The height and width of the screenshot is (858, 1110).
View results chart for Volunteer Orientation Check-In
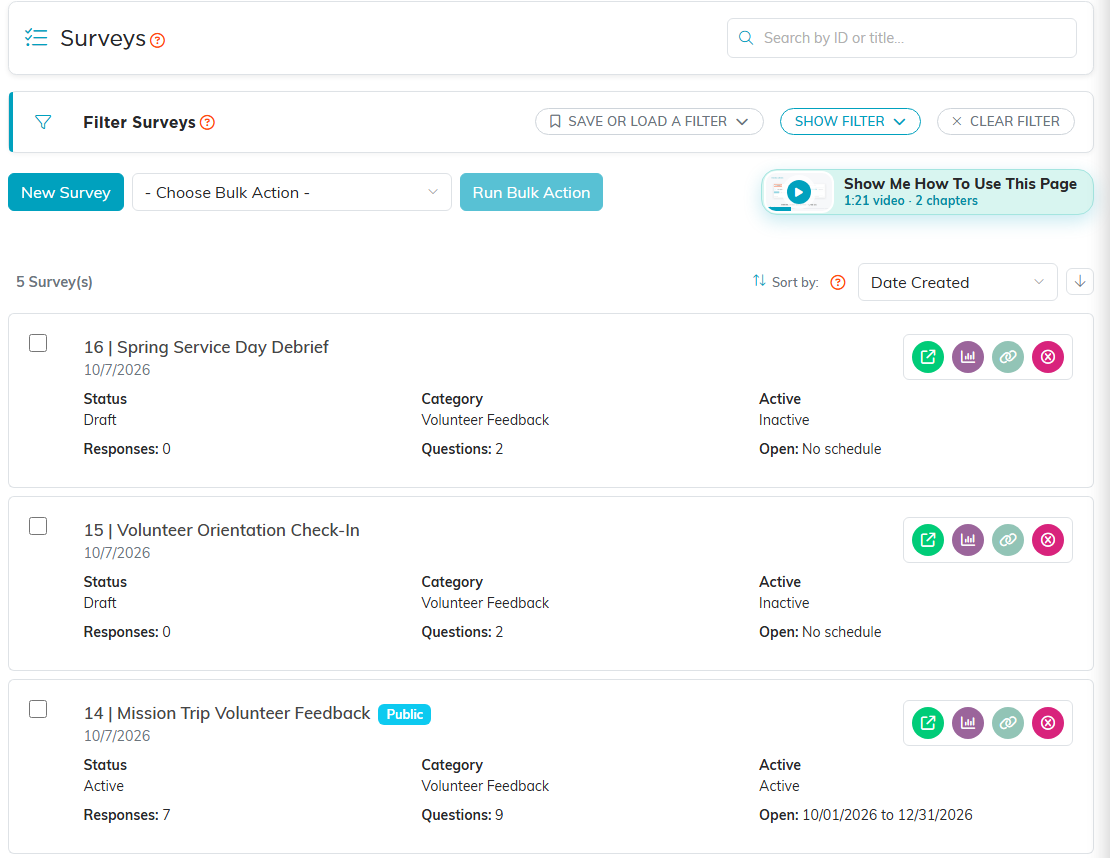pyautogui.click(x=968, y=540)
